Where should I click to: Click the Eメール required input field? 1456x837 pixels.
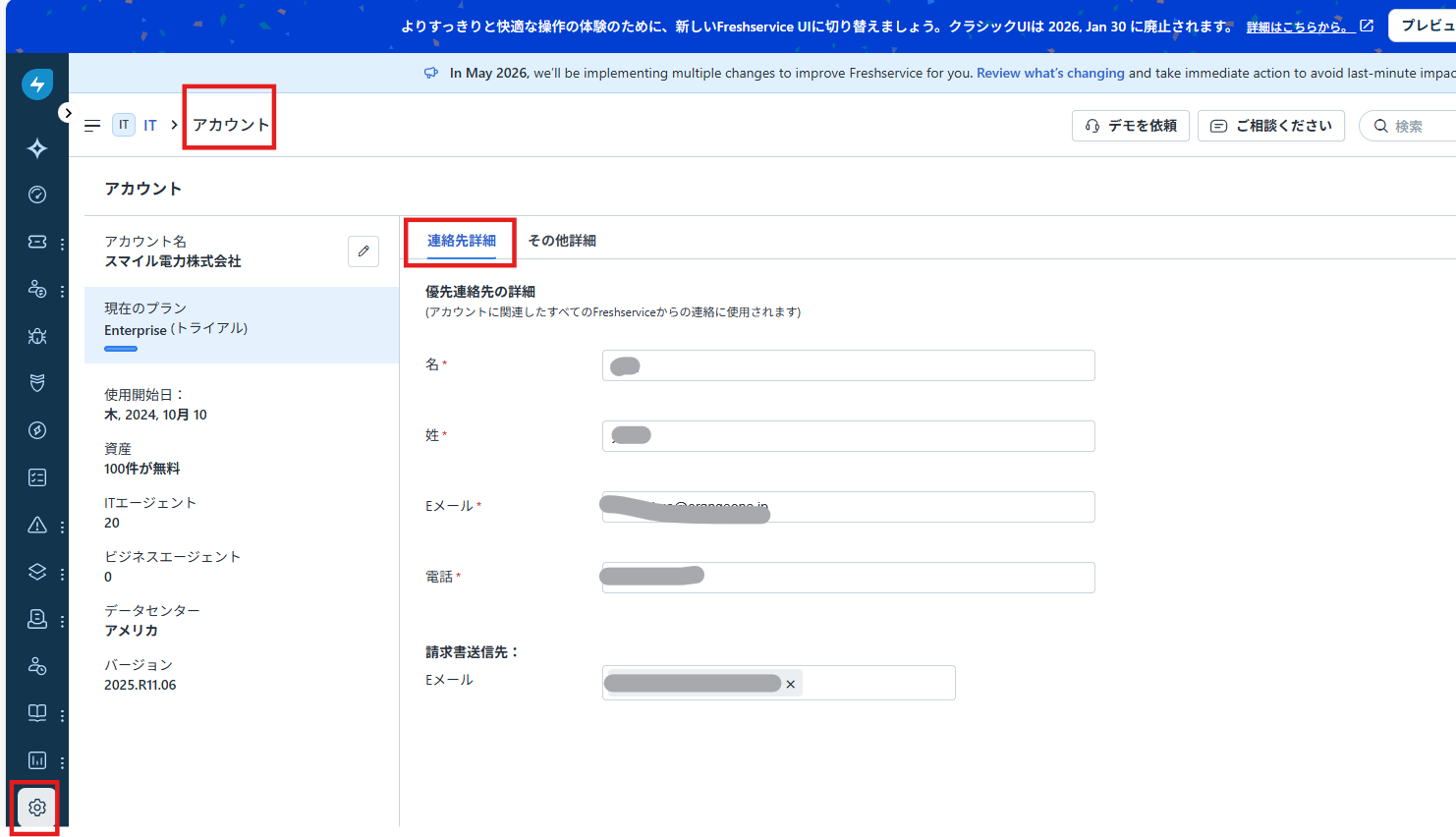click(x=849, y=507)
